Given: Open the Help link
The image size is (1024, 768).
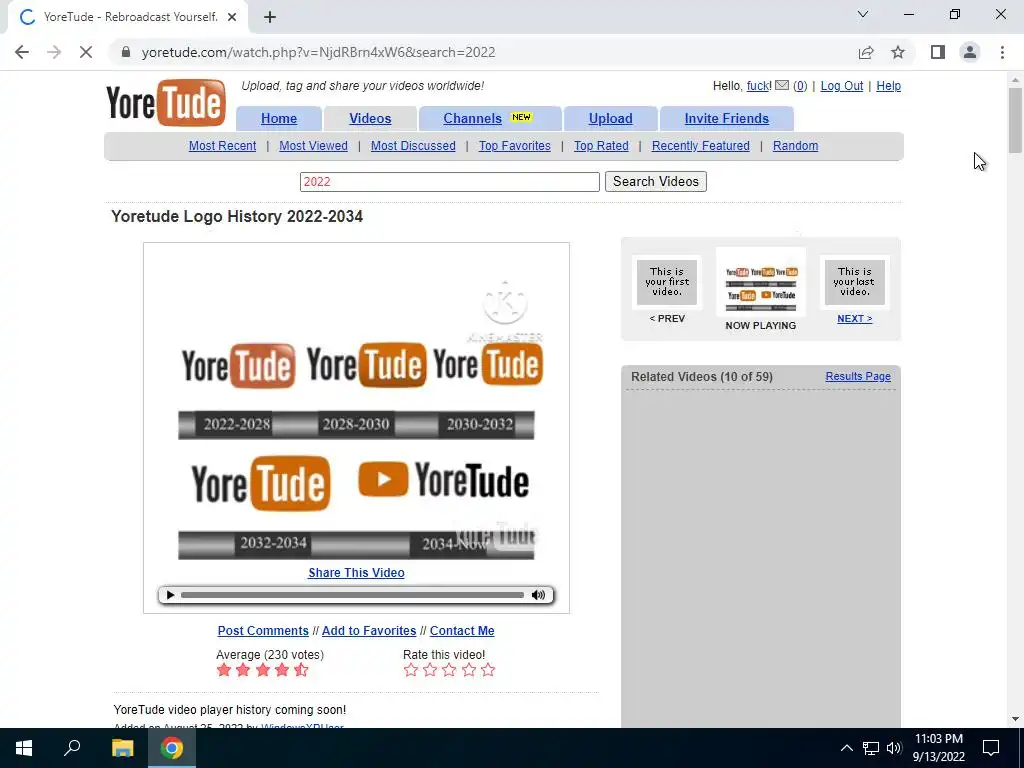Looking at the screenshot, I should 888,86.
